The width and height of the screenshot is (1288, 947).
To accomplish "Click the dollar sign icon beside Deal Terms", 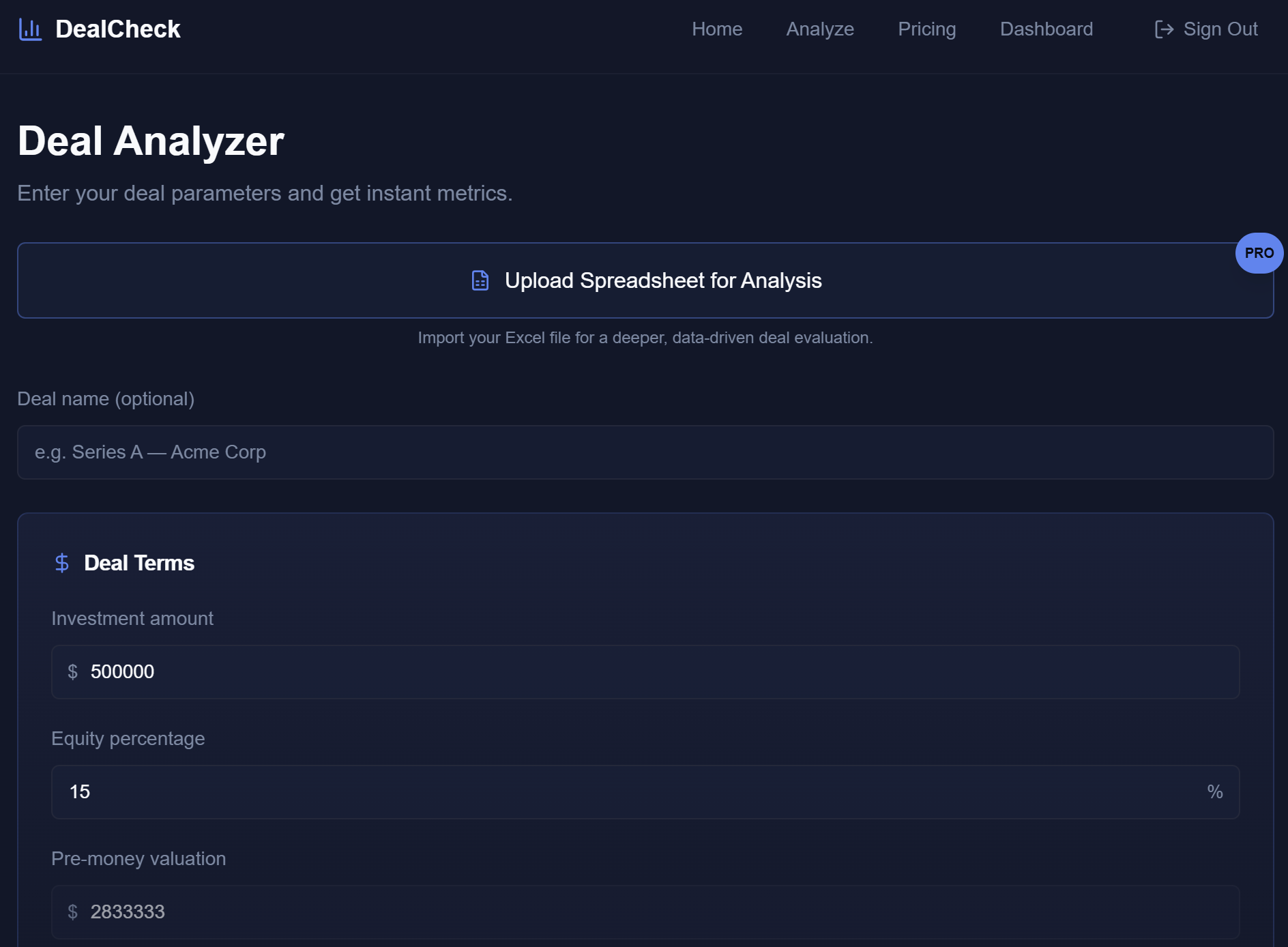I will pyautogui.click(x=62, y=562).
